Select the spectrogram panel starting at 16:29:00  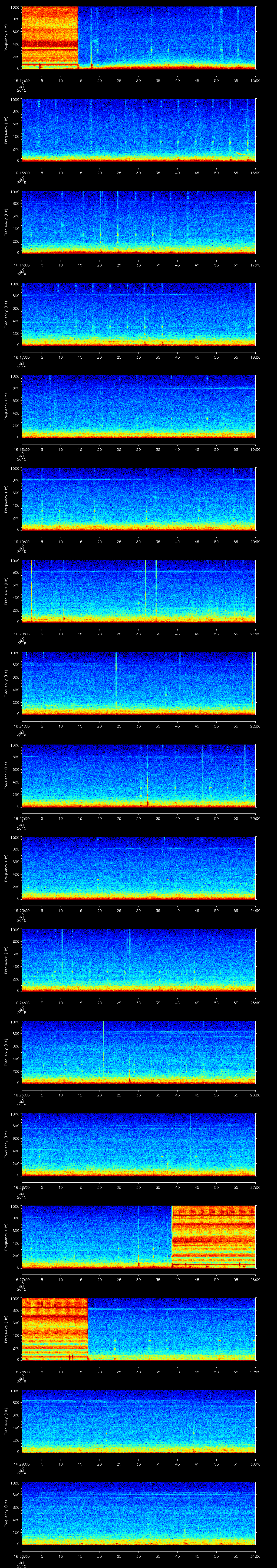(x=138, y=1421)
